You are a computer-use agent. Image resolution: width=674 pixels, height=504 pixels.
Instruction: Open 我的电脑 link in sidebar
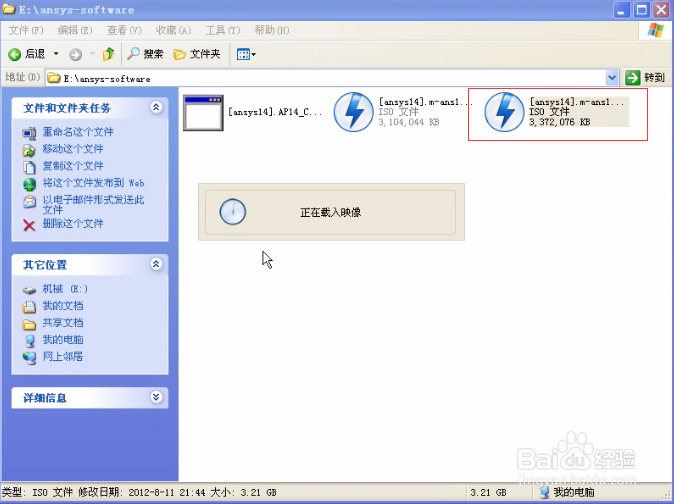click(63, 339)
